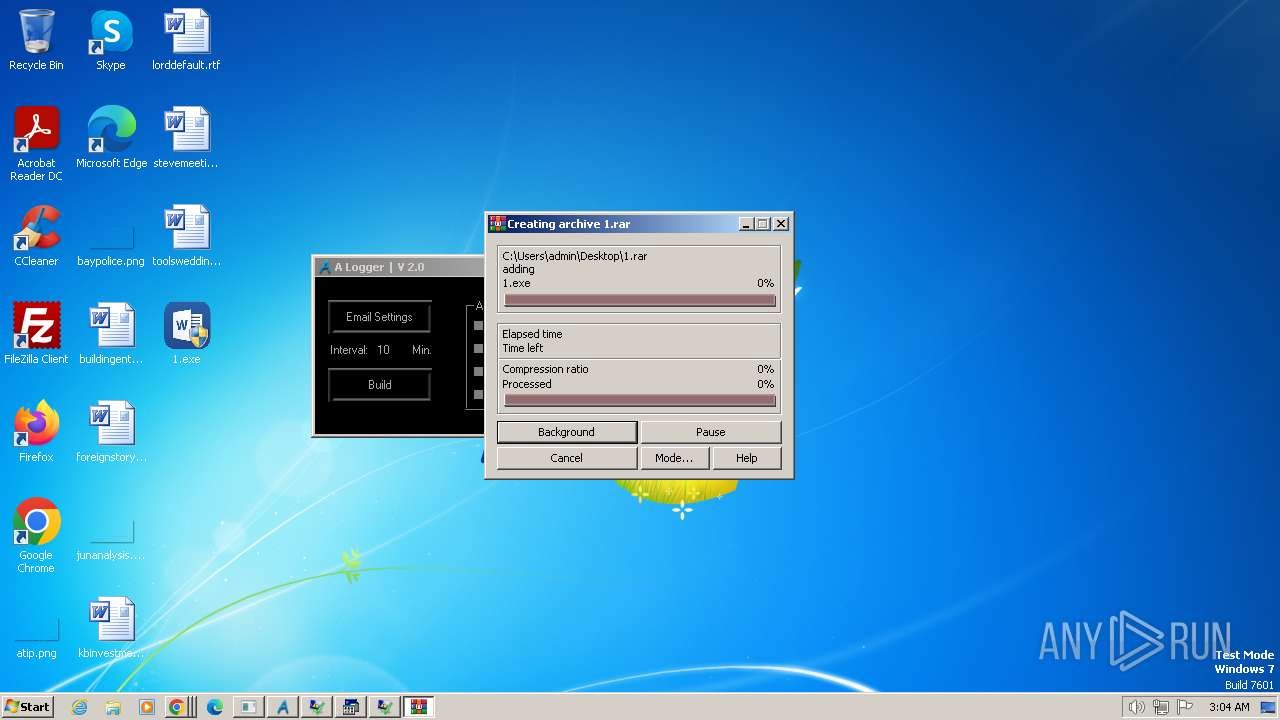Click the path C:\Users\admin\Desktop\1.rar
This screenshot has height=720, width=1280.
[x=575, y=256]
